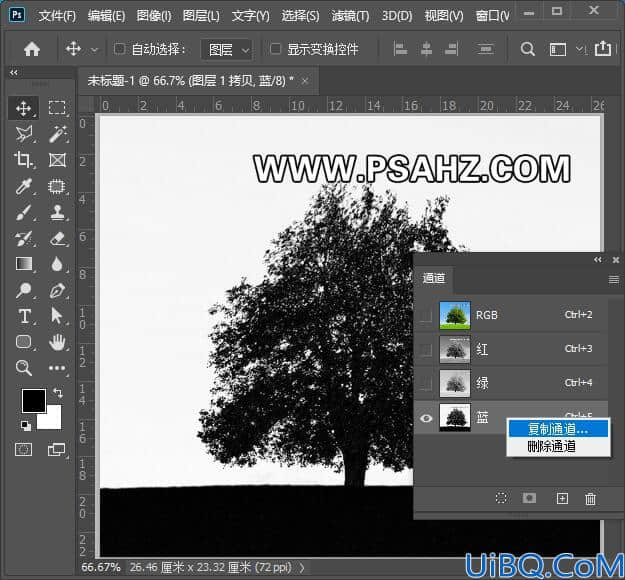Screen dimensions: 625x580
Task: Select the Magic Wand tool
Action: [x=57, y=134]
